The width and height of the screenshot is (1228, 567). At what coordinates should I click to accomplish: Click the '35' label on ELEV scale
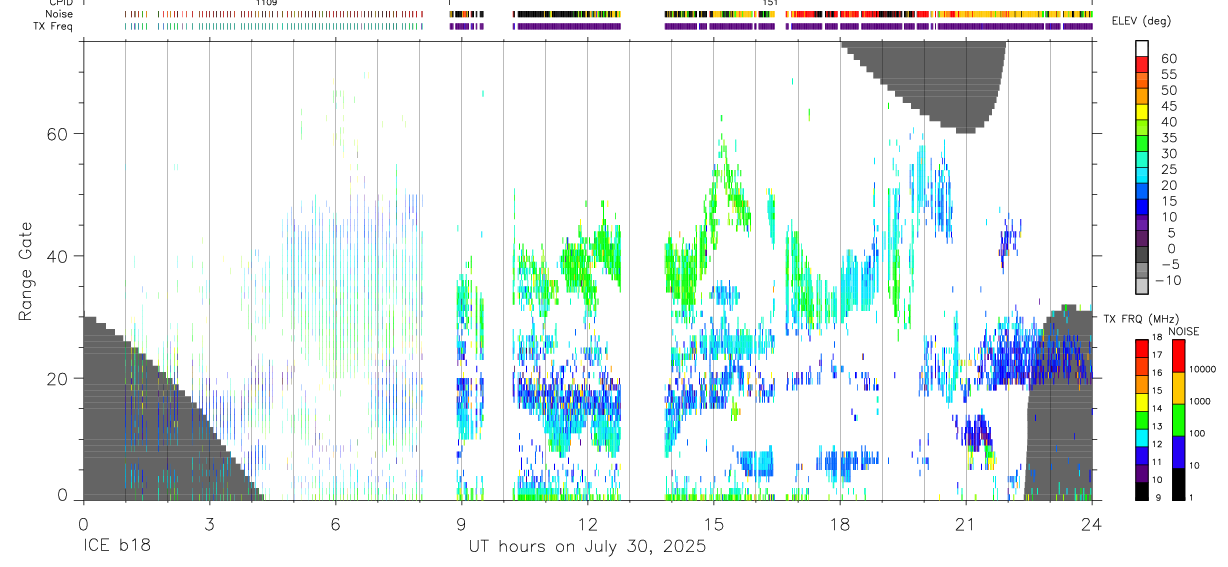pyautogui.click(x=1168, y=138)
